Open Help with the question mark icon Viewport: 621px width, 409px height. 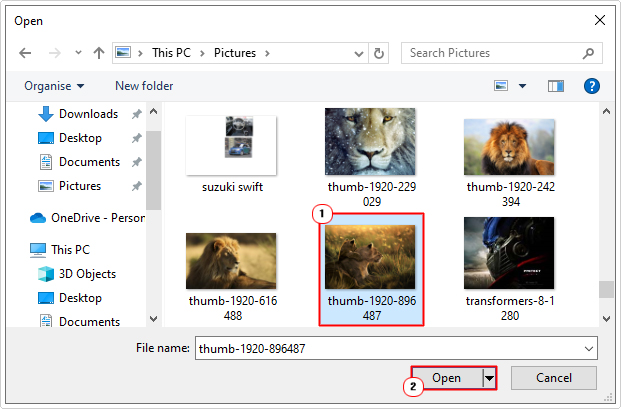pyautogui.click(x=592, y=86)
